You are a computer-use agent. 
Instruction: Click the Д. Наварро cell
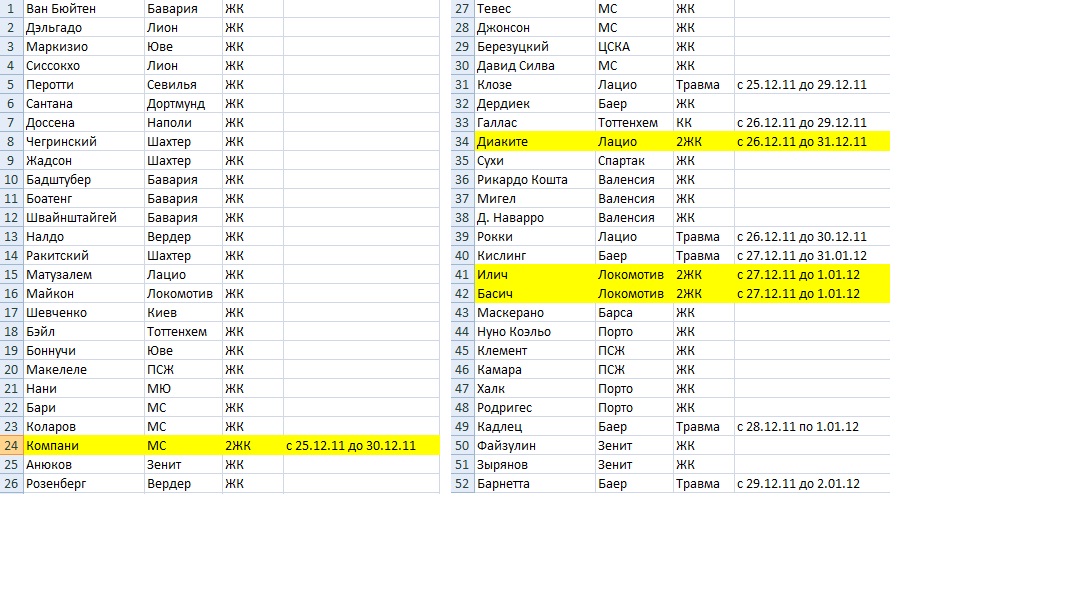coord(535,217)
